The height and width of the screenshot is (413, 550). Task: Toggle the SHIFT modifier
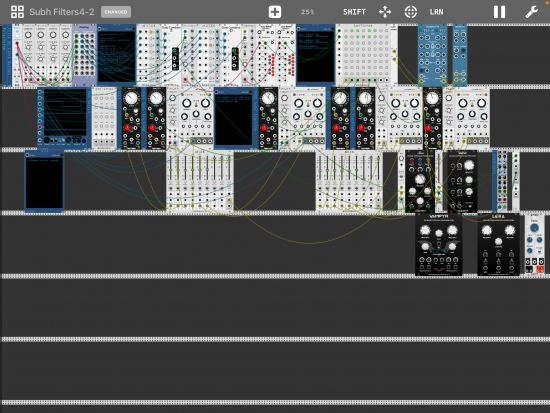[x=354, y=12]
